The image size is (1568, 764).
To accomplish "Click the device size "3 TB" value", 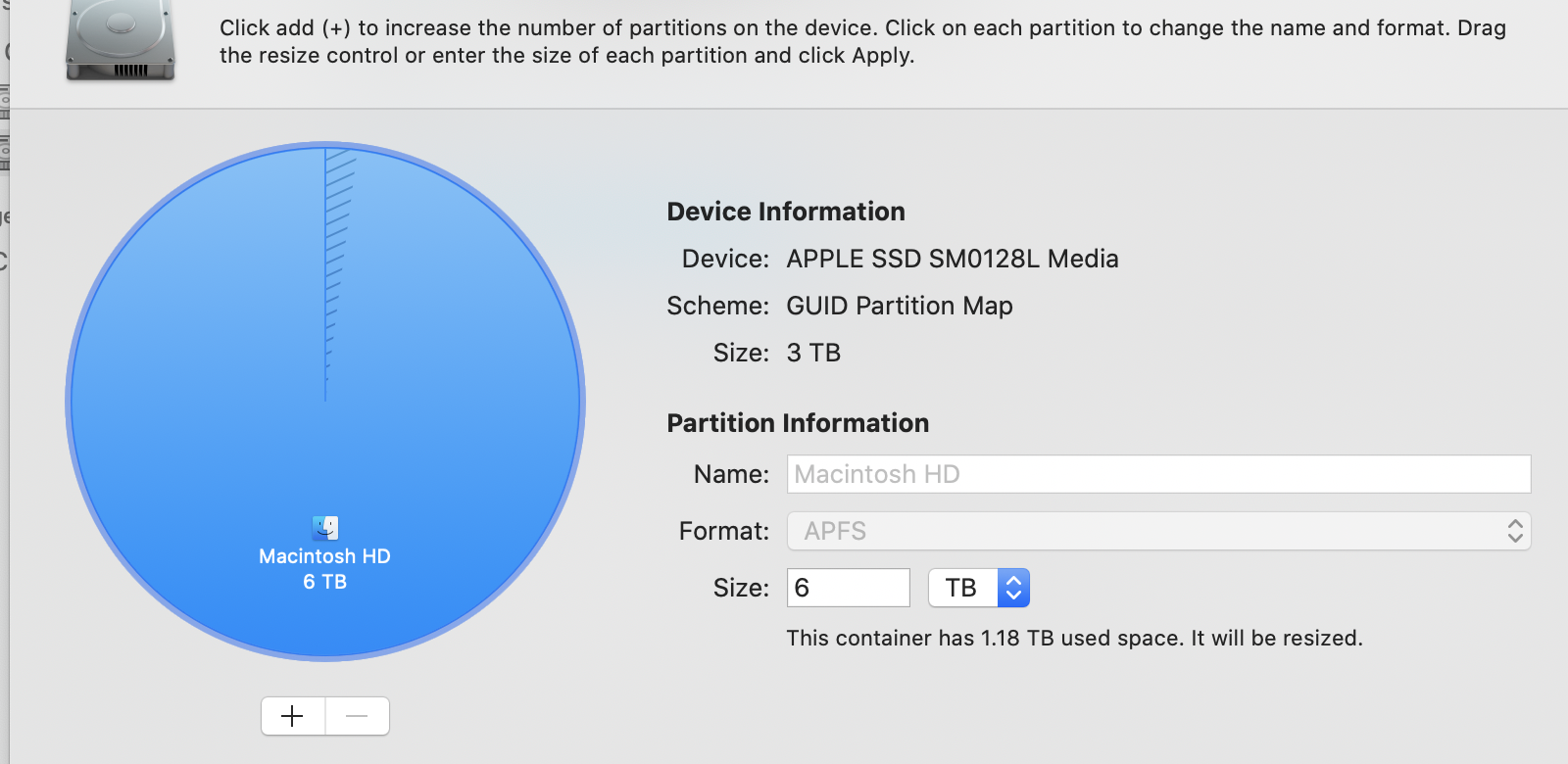I will (813, 353).
